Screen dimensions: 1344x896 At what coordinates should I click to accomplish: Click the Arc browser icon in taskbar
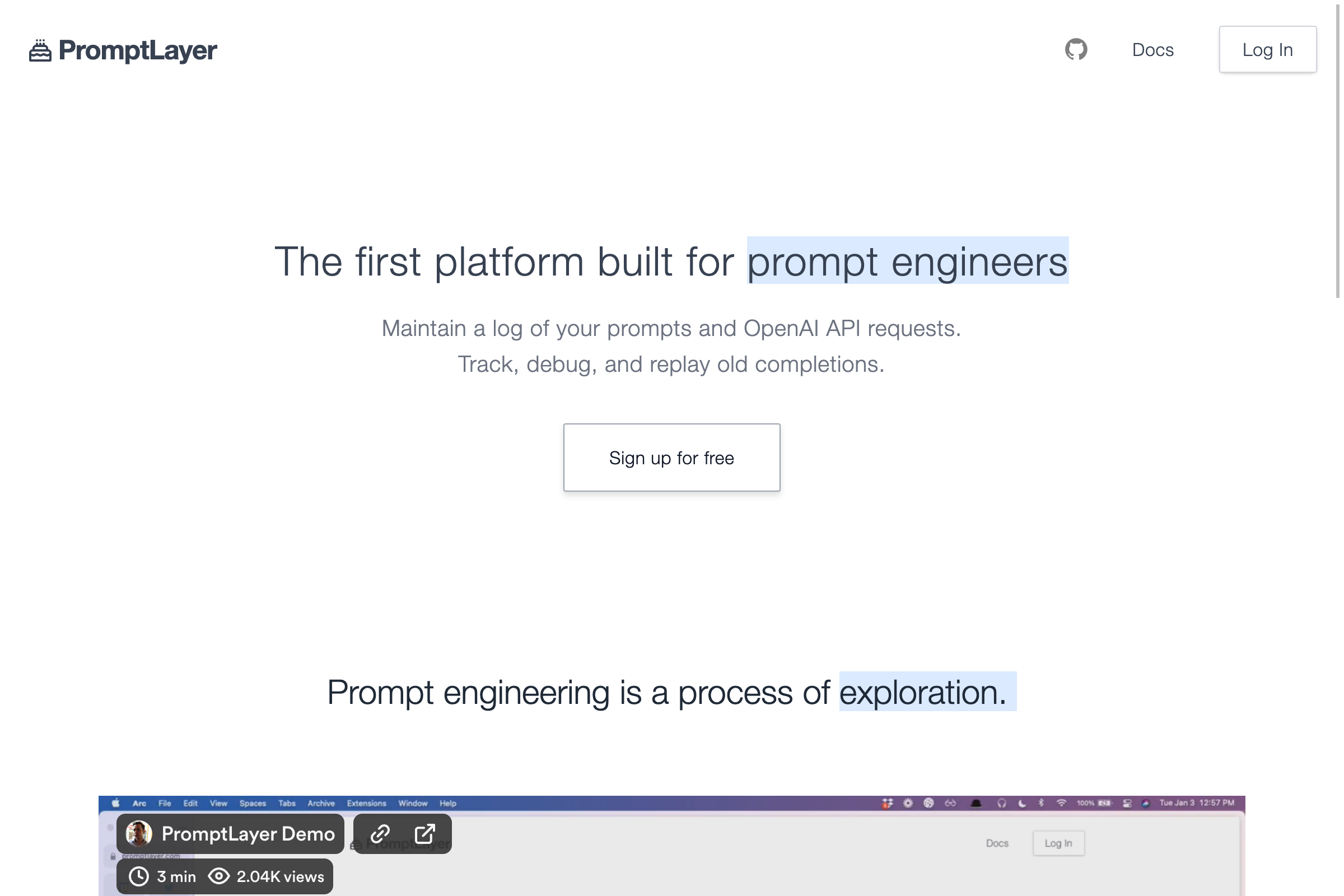pyautogui.click(x=138, y=803)
